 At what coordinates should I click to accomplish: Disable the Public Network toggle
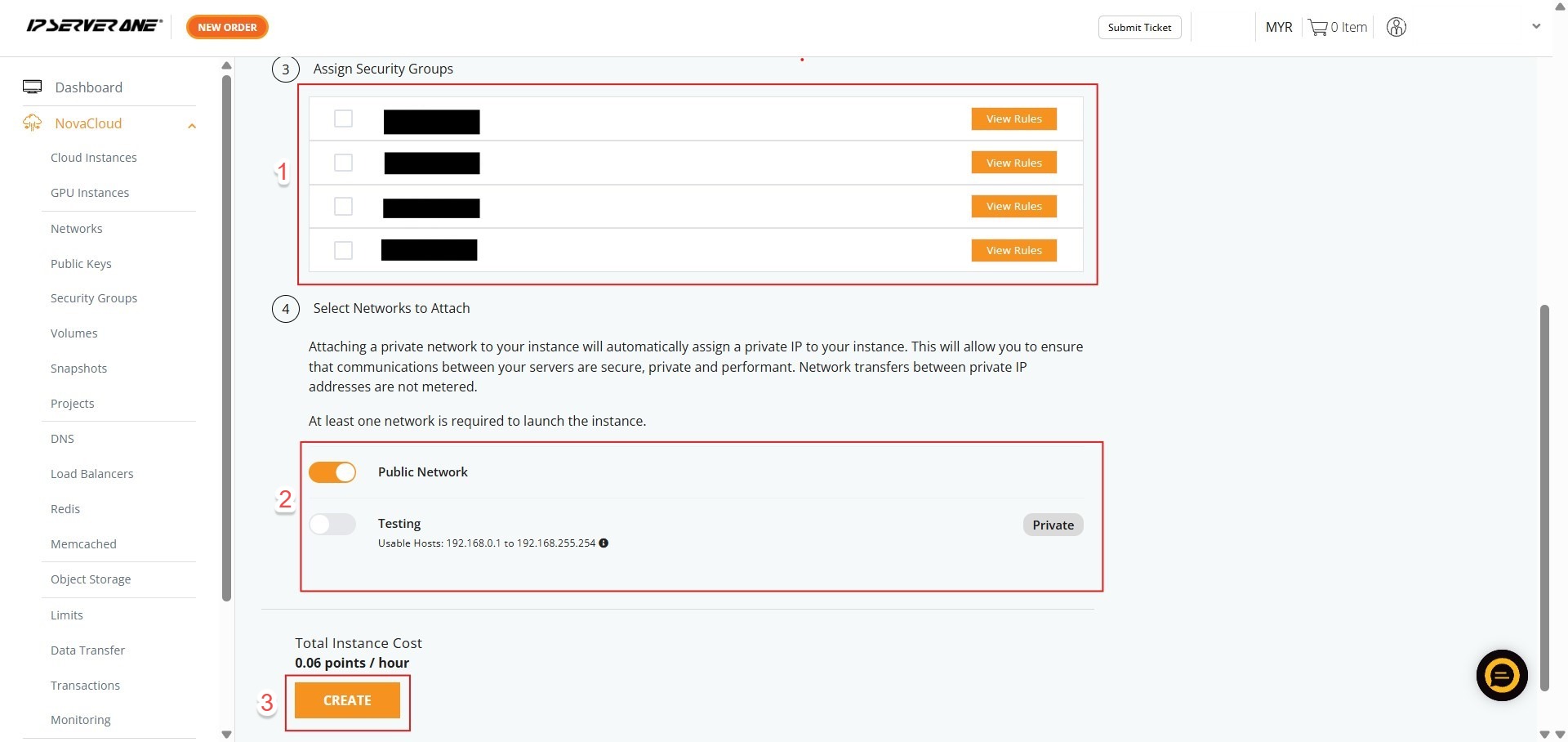332,472
